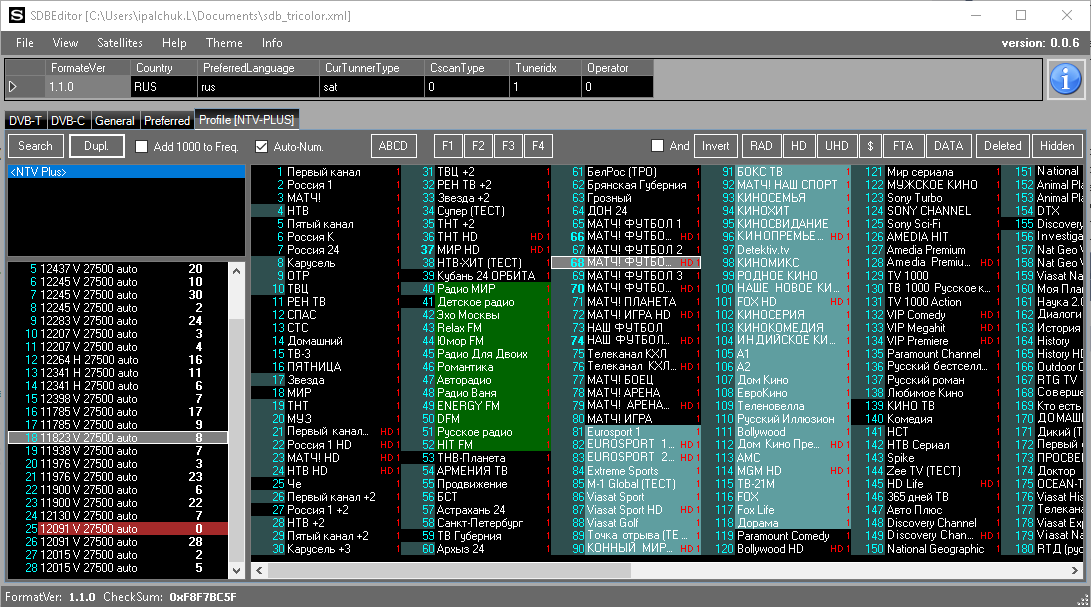Viewport: 1091px width, 607px height.
Task: Click the Invert filter button
Action: click(715, 146)
